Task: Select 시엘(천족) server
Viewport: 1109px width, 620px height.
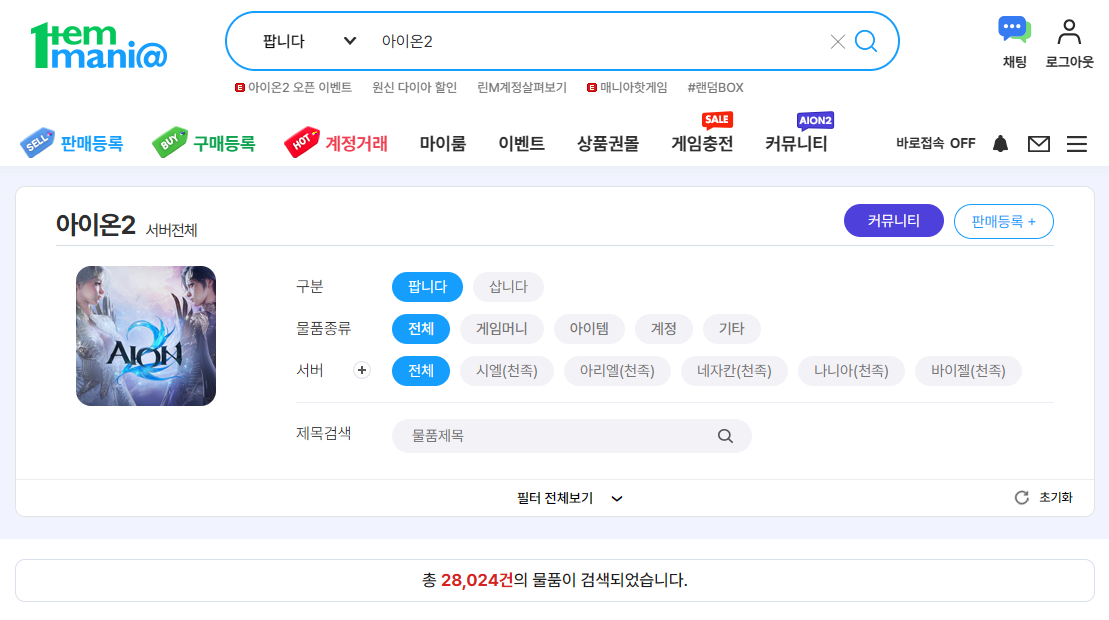Action: [506, 370]
